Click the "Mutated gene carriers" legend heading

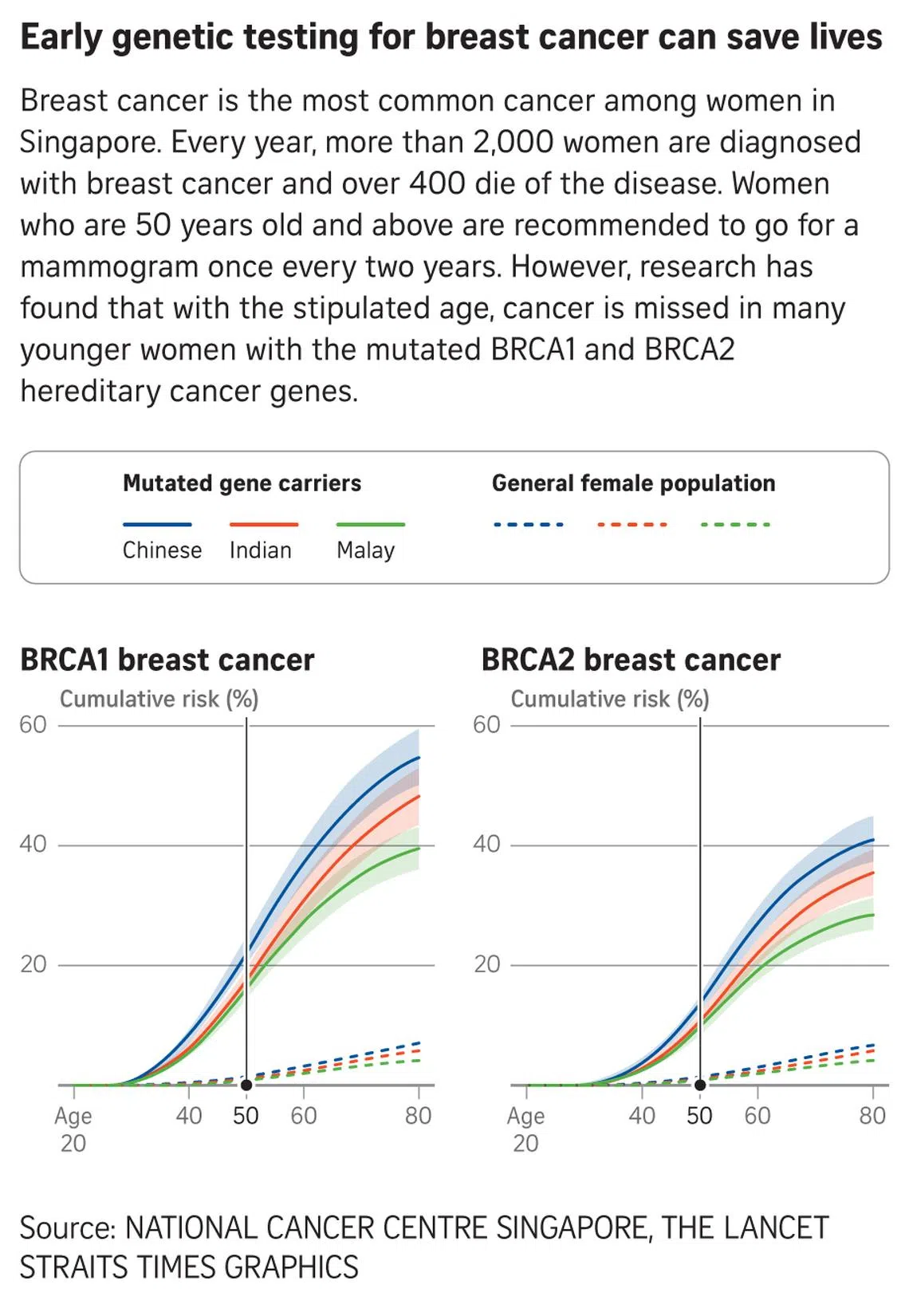tap(242, 483)
